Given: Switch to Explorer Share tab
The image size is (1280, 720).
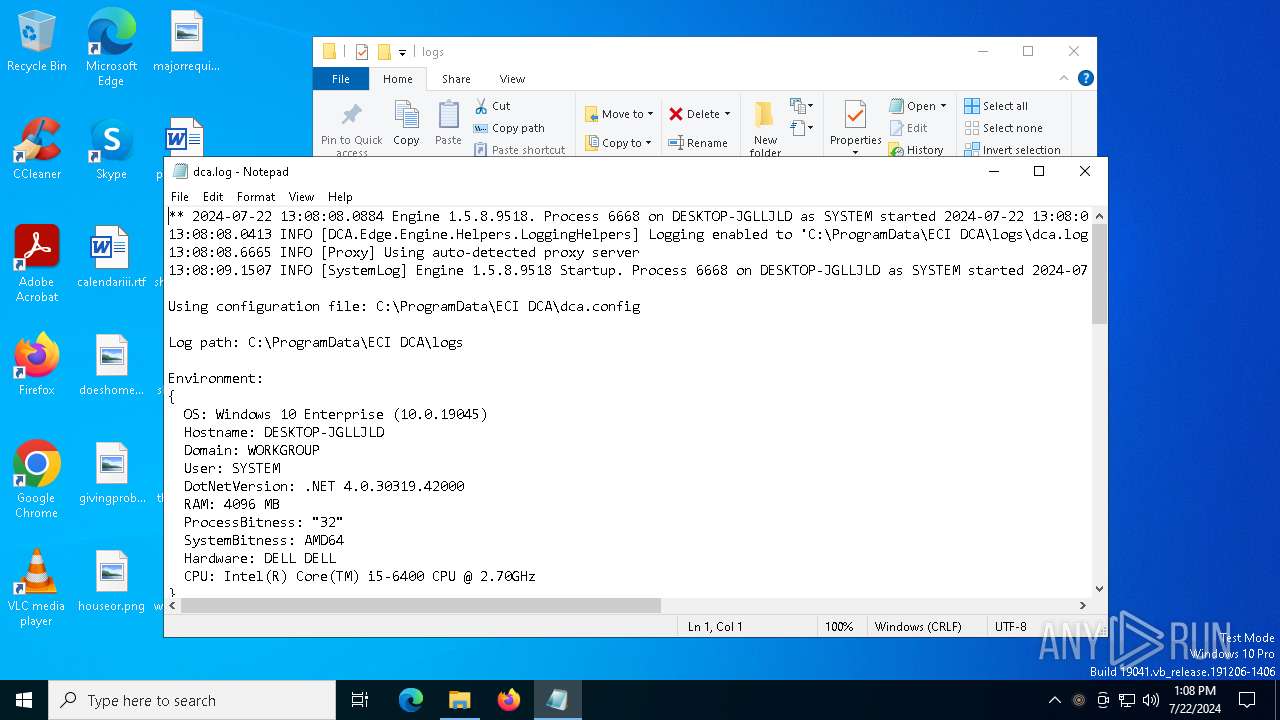Looking at the screenshot, I should (x=456, y=79).
